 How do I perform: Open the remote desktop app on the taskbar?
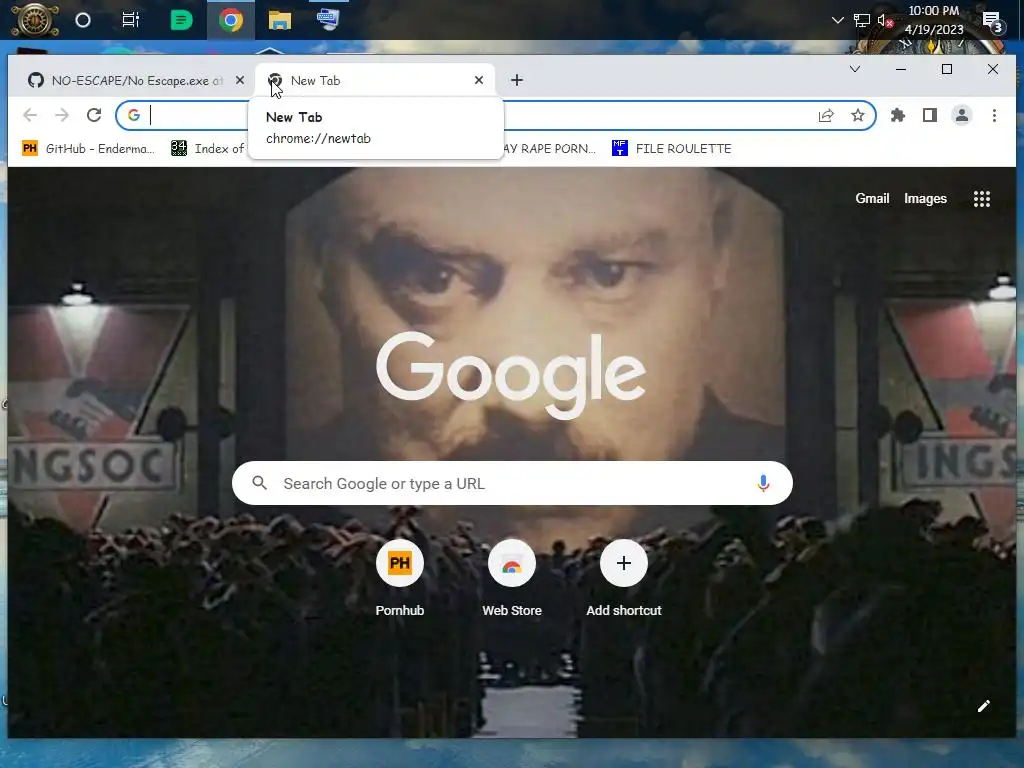pos(328,19)
